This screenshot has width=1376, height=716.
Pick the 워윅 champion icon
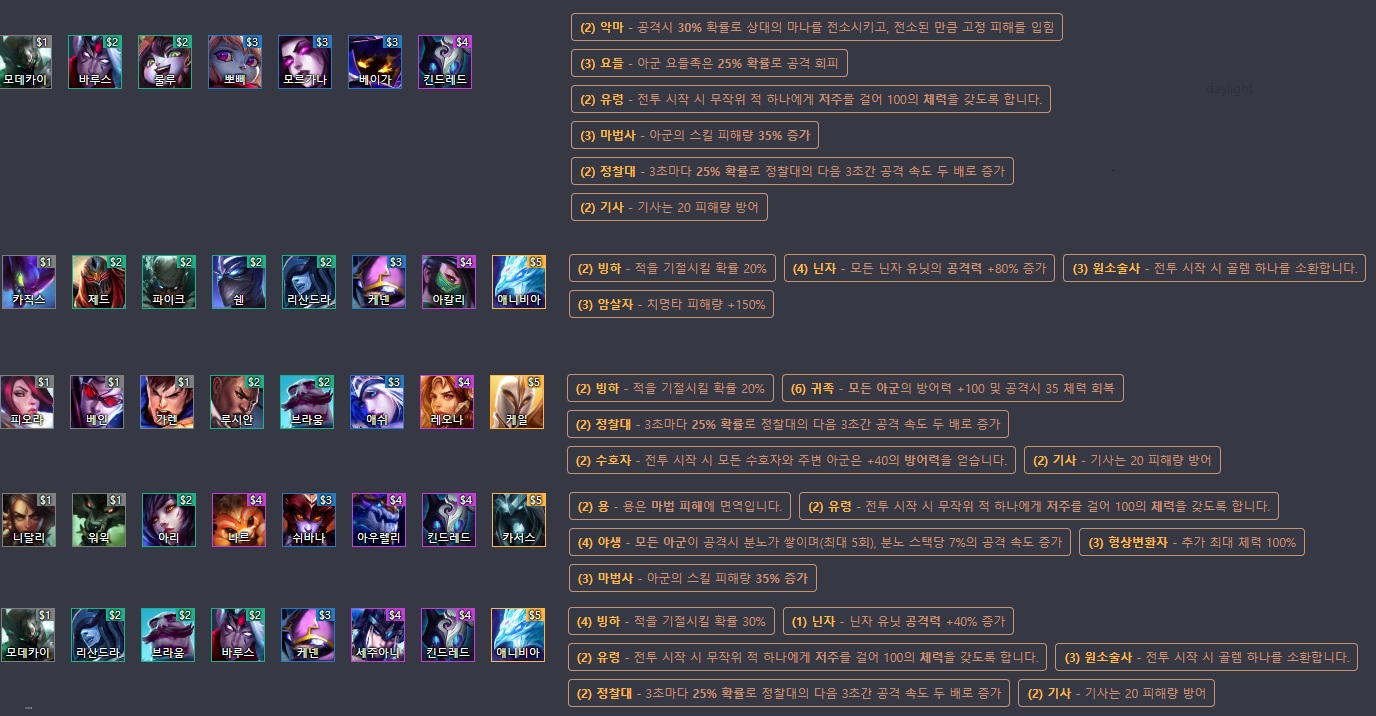pyautogui.click(x=99, y=520)
